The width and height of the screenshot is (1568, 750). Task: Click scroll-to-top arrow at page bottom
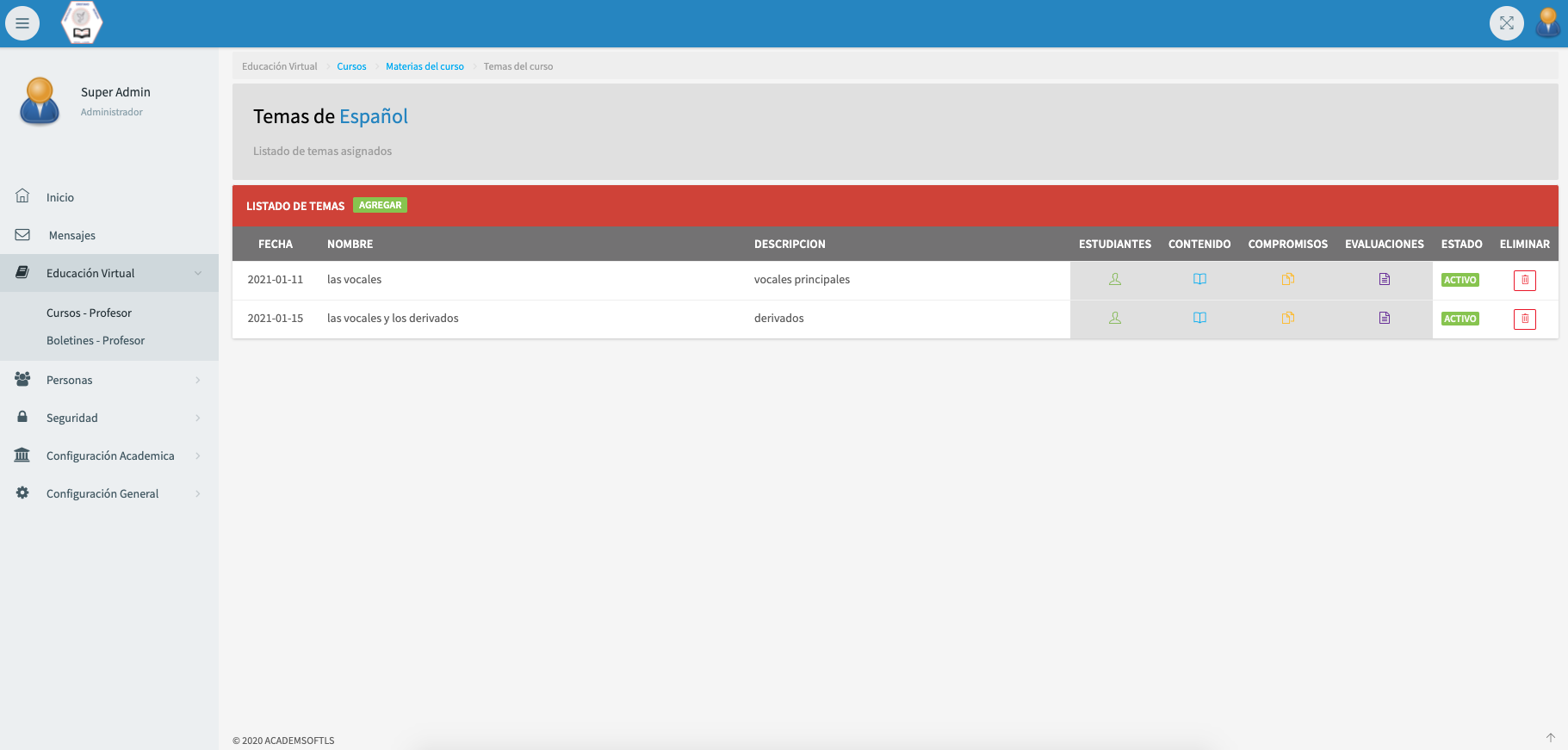1550,737
